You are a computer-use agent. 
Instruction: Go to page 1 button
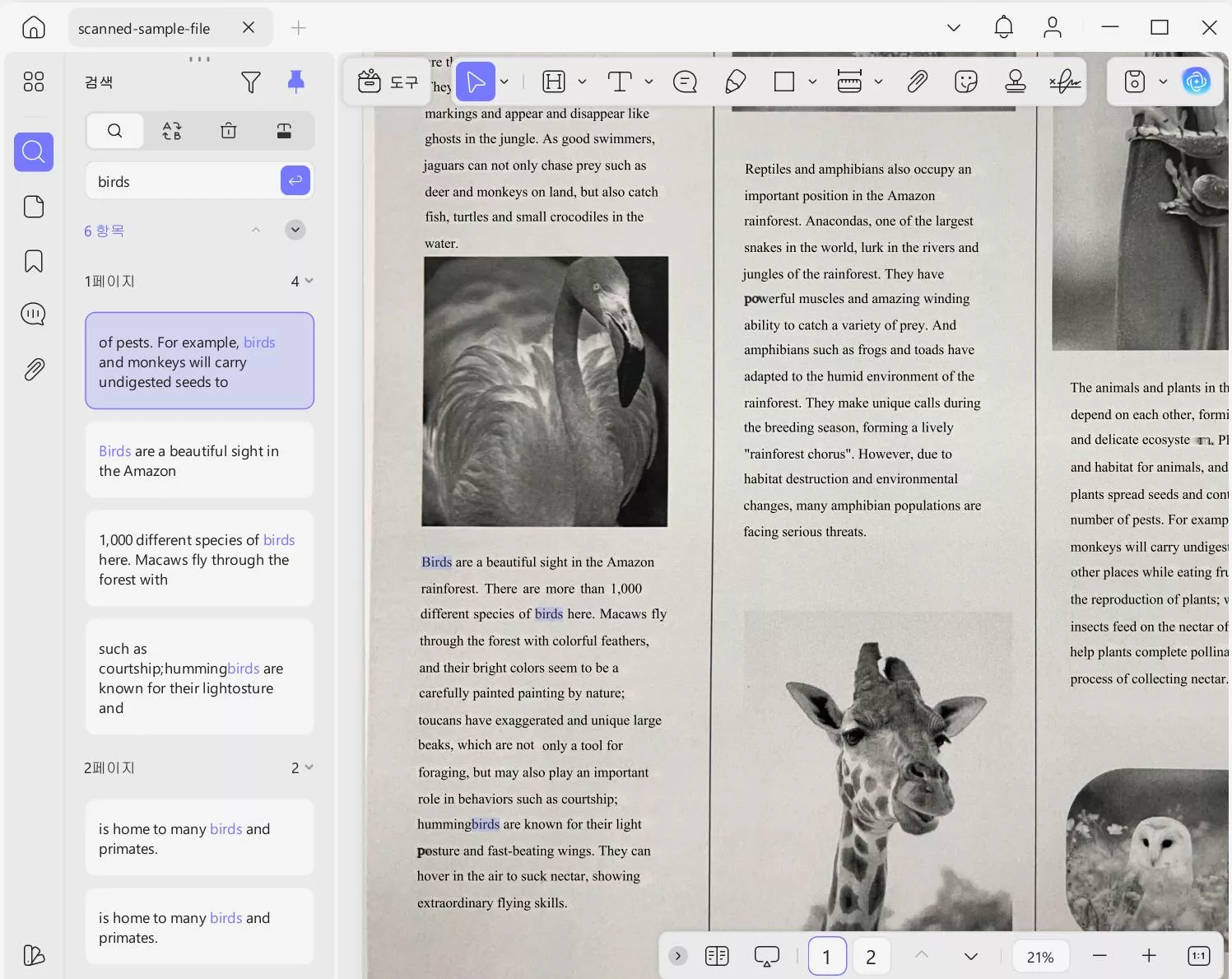coord(827,956)
